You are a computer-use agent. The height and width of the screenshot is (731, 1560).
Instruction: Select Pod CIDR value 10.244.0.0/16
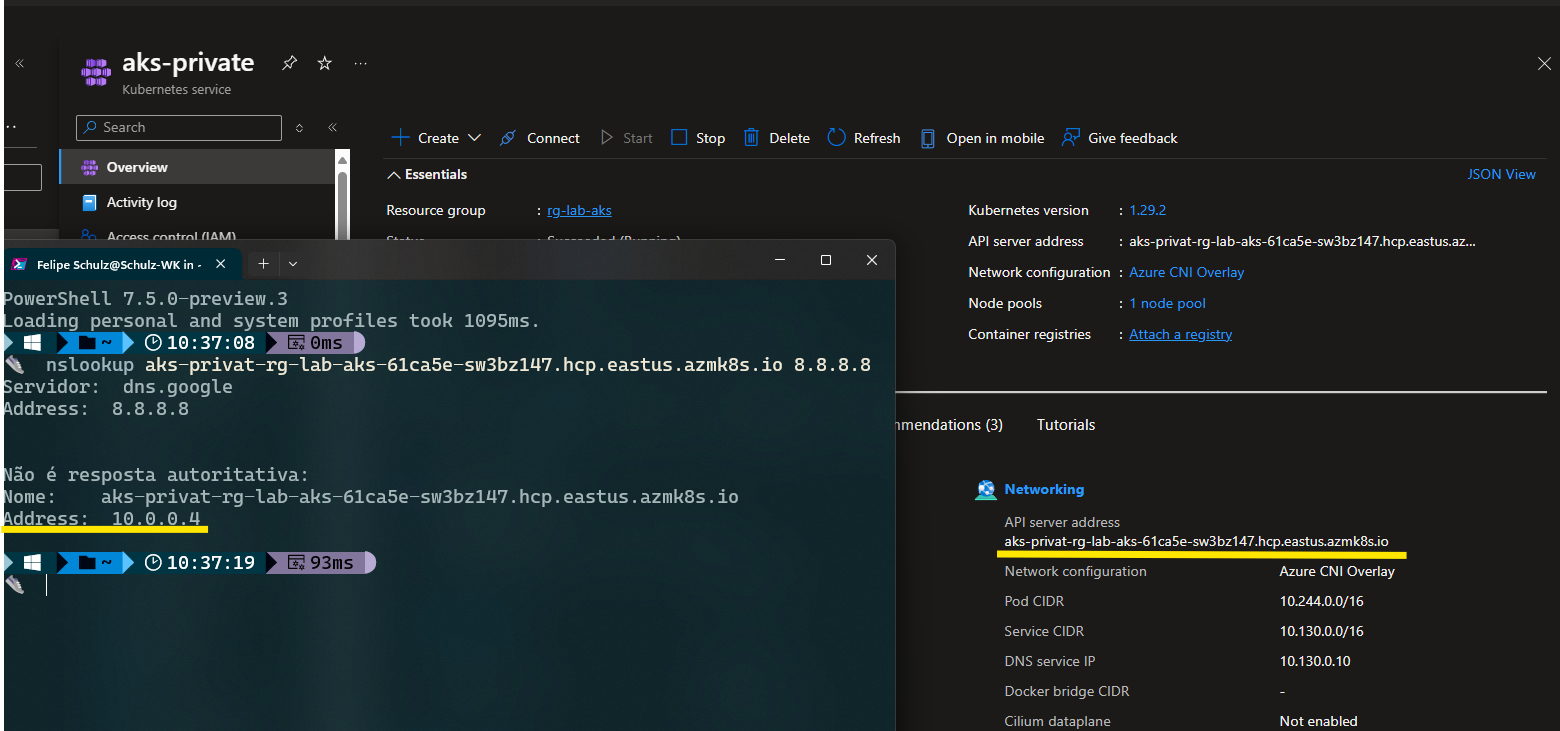1321,601
